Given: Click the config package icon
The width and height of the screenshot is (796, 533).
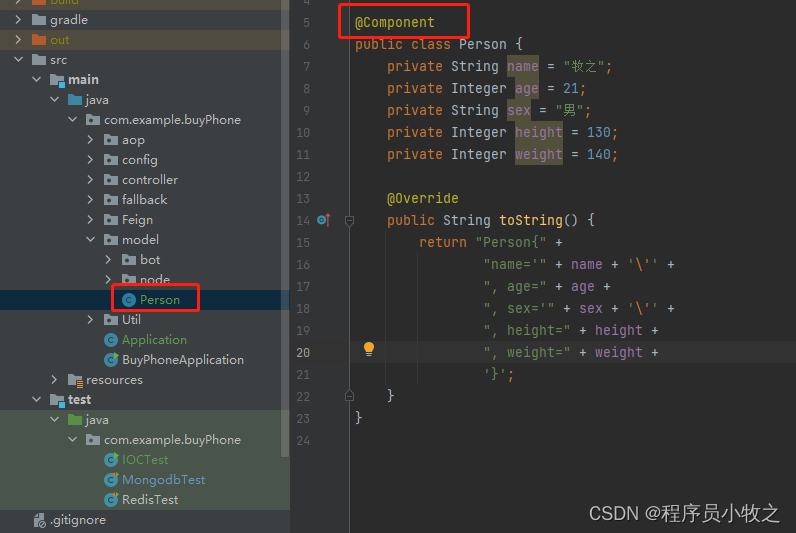Looking at the screenshot, I should tap(111, 159).
